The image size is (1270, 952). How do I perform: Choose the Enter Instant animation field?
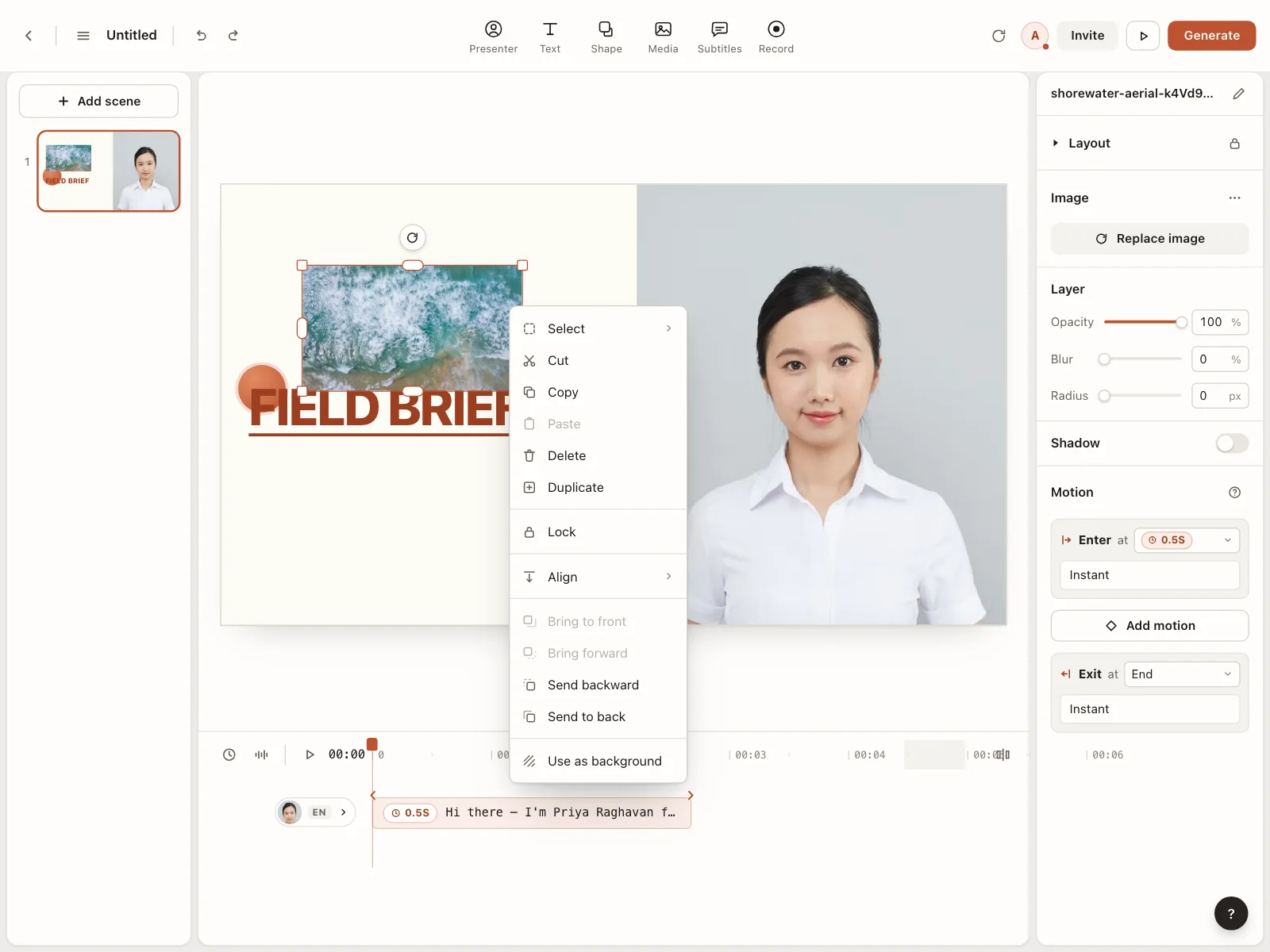coord(1149,575)
